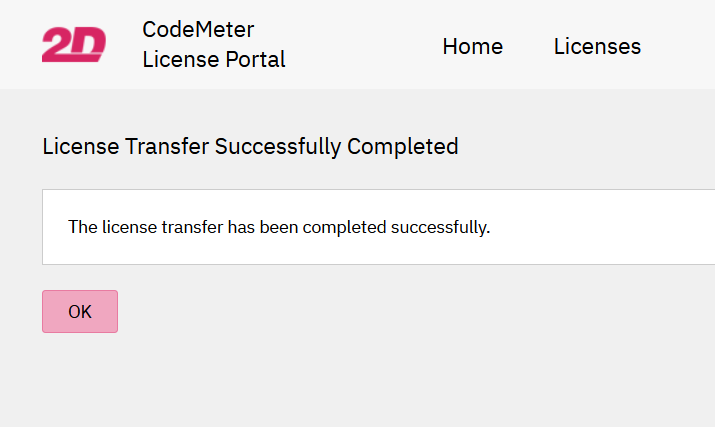Click the word 'successfully.' in the message
The image size is (715, 427).
tap(440, 227)
